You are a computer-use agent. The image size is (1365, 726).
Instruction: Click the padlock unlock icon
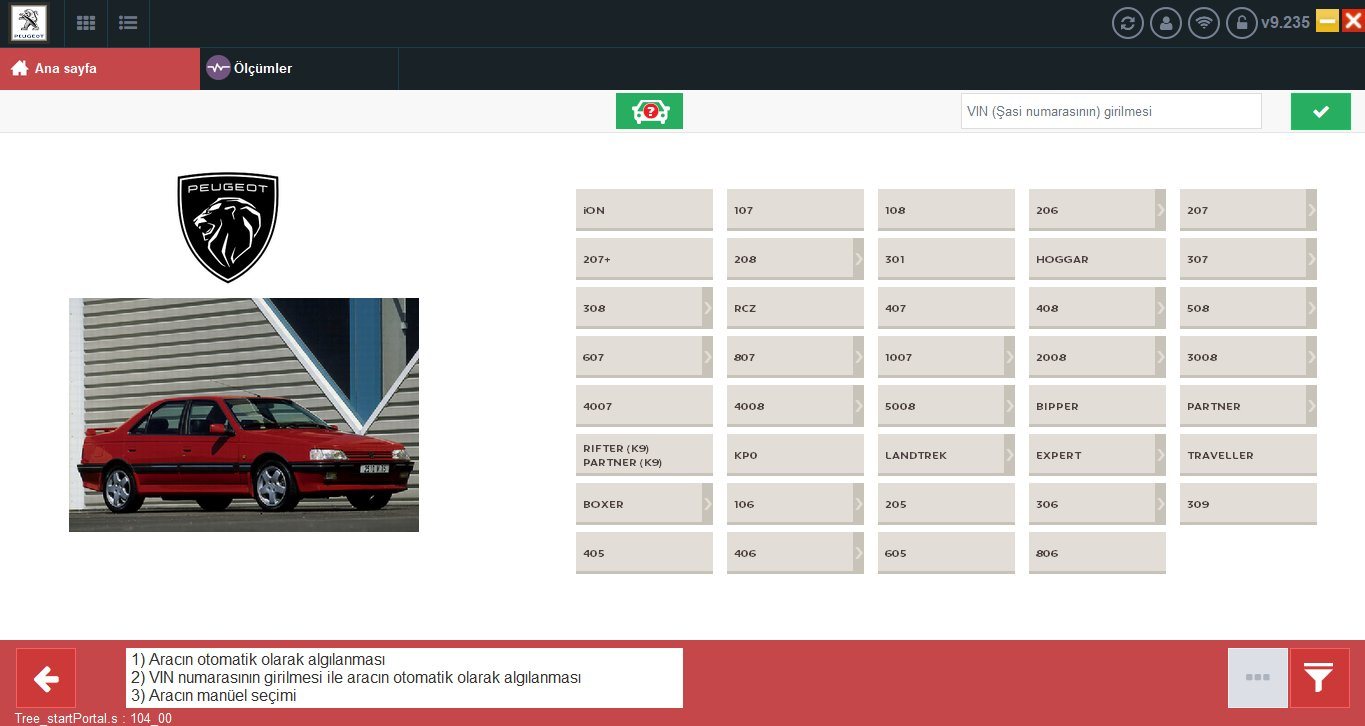(1241, 23)
